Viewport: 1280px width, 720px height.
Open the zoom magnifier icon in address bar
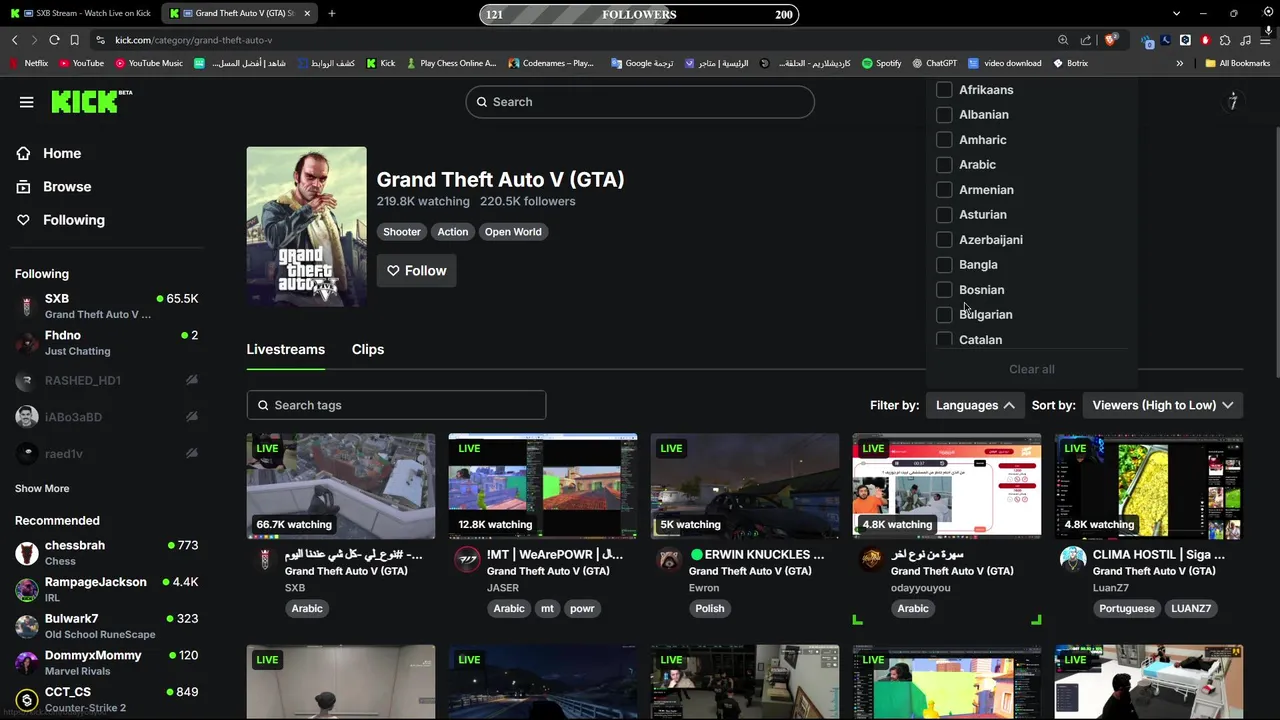pyautogui.click(x=1063, y=40)
